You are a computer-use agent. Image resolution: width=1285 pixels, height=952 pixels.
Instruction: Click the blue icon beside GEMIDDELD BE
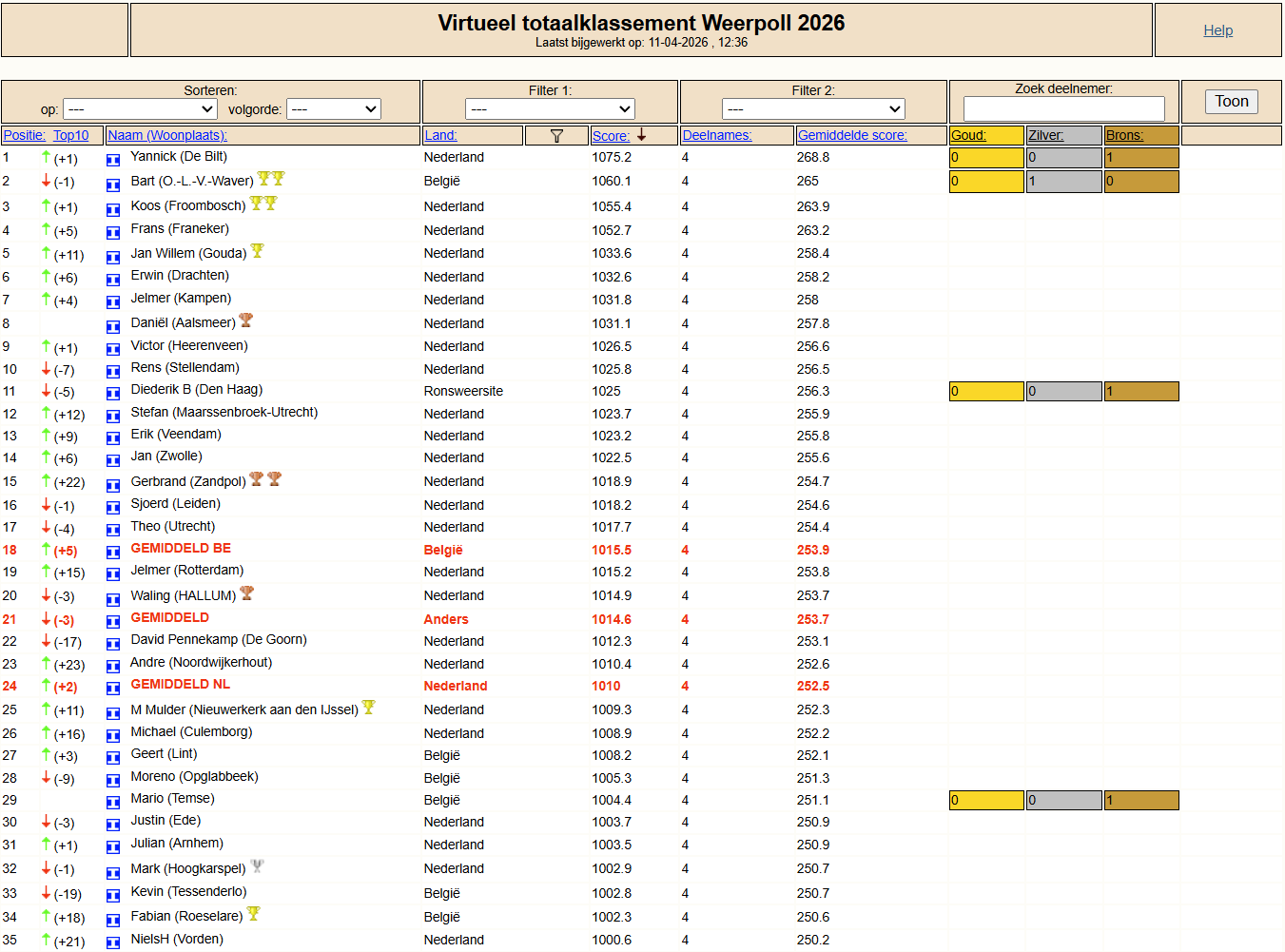coord(113,552)
